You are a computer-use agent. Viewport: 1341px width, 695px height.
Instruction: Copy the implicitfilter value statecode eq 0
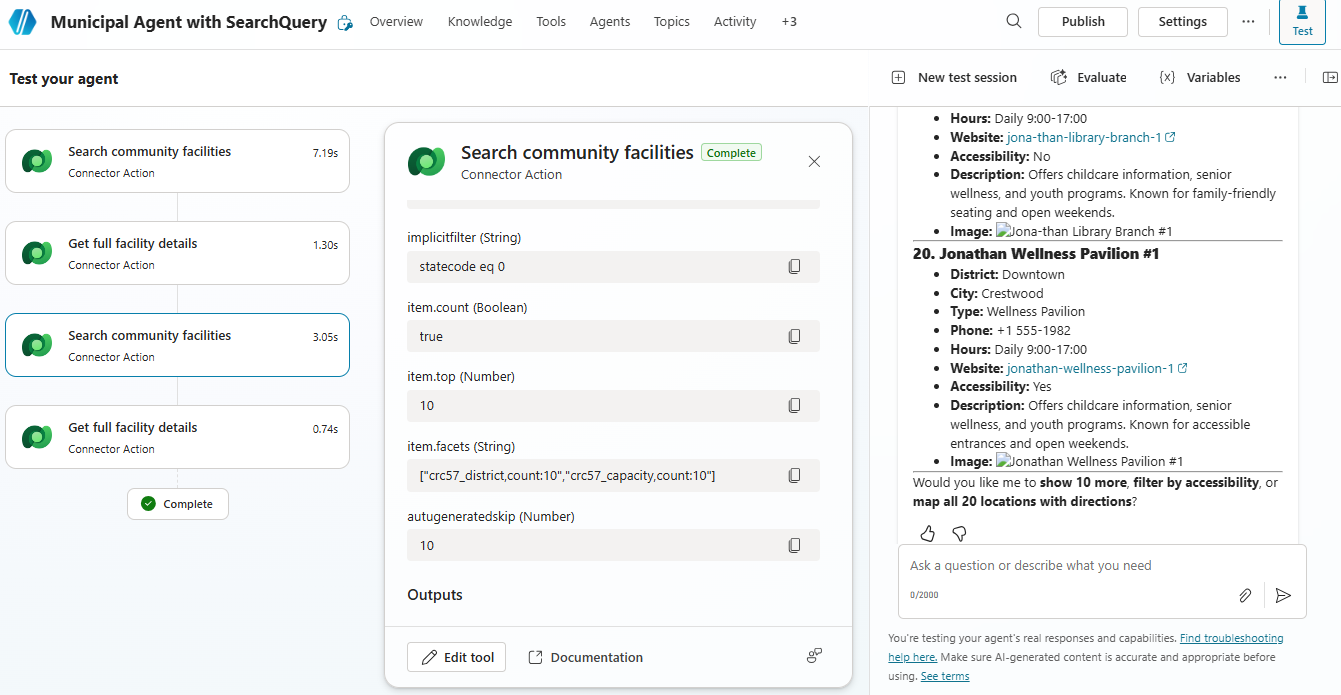coord(794,267)
